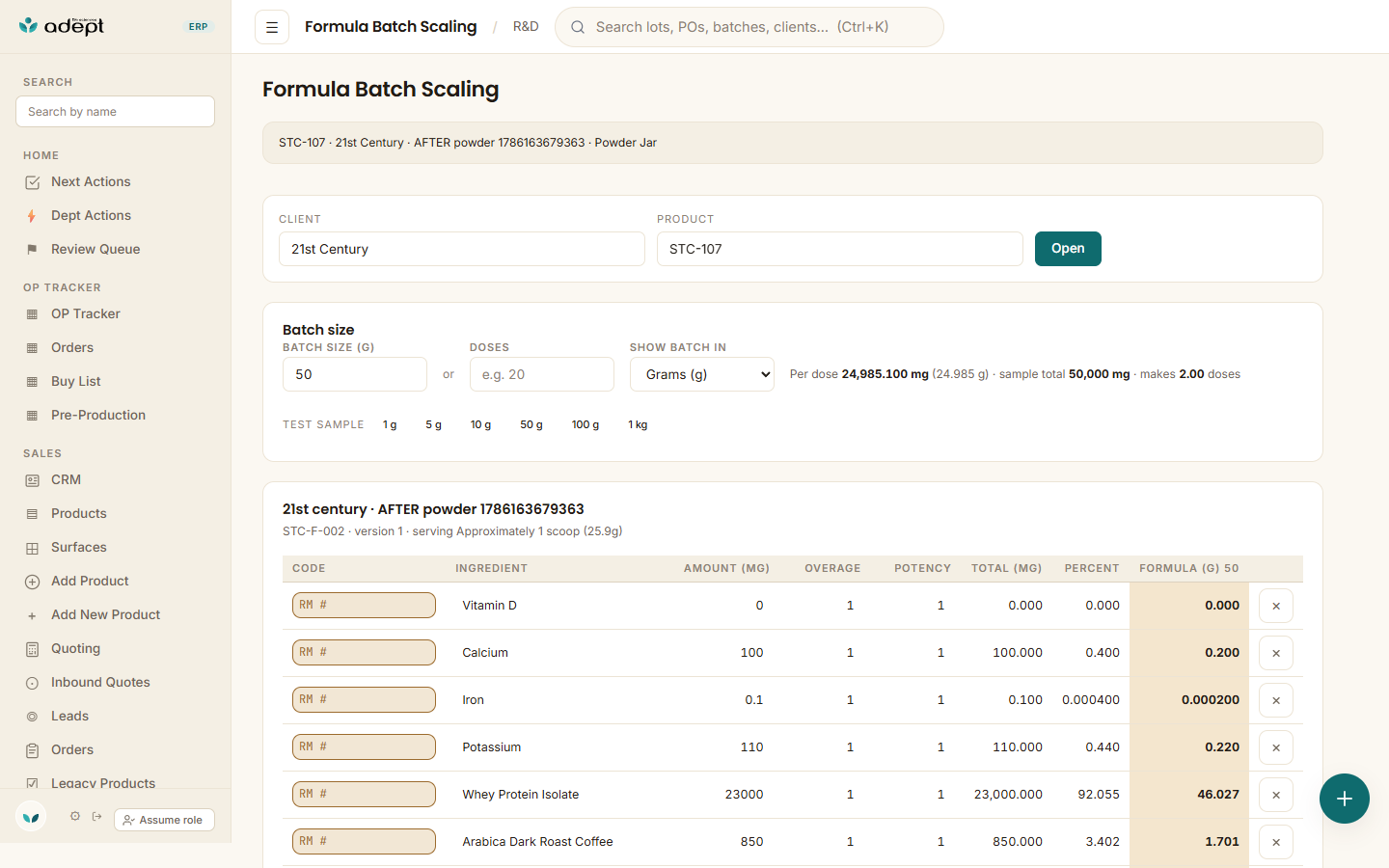Toggle the sidebar with the hamburger menu icon
Viewport: 1389px width, 868px height.
(272, 27)
